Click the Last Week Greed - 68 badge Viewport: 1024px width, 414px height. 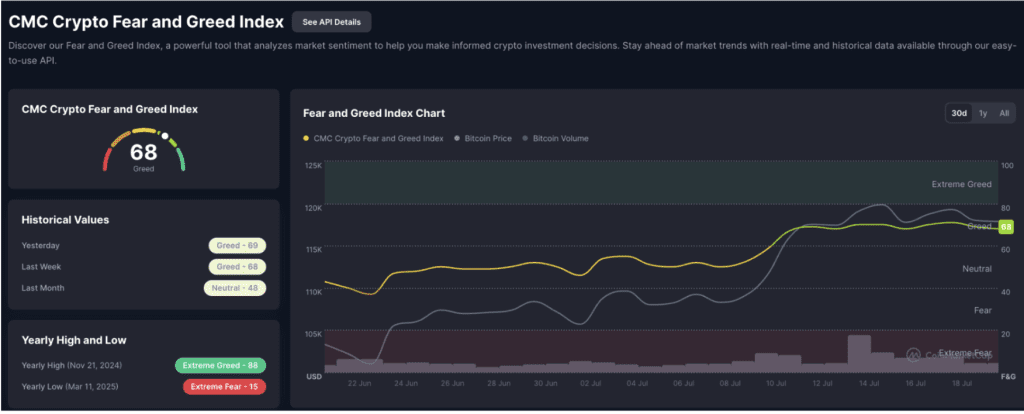point(237,266)
